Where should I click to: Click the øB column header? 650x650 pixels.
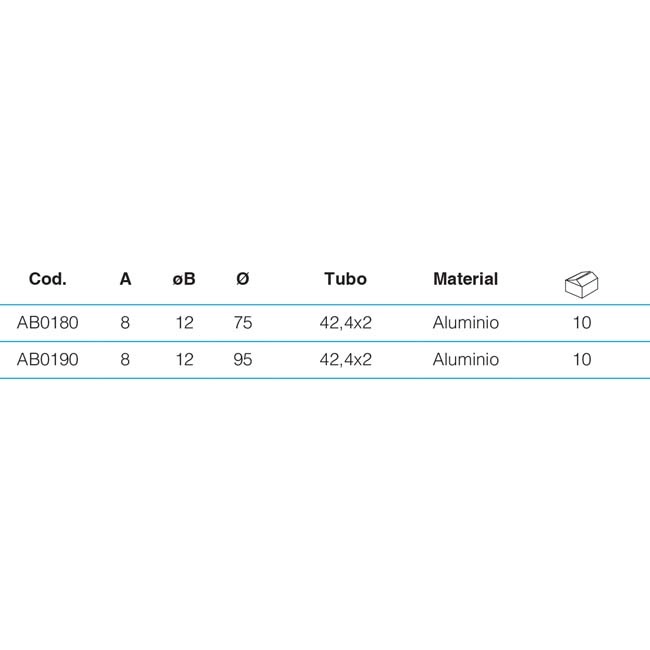tap(184, 279)
